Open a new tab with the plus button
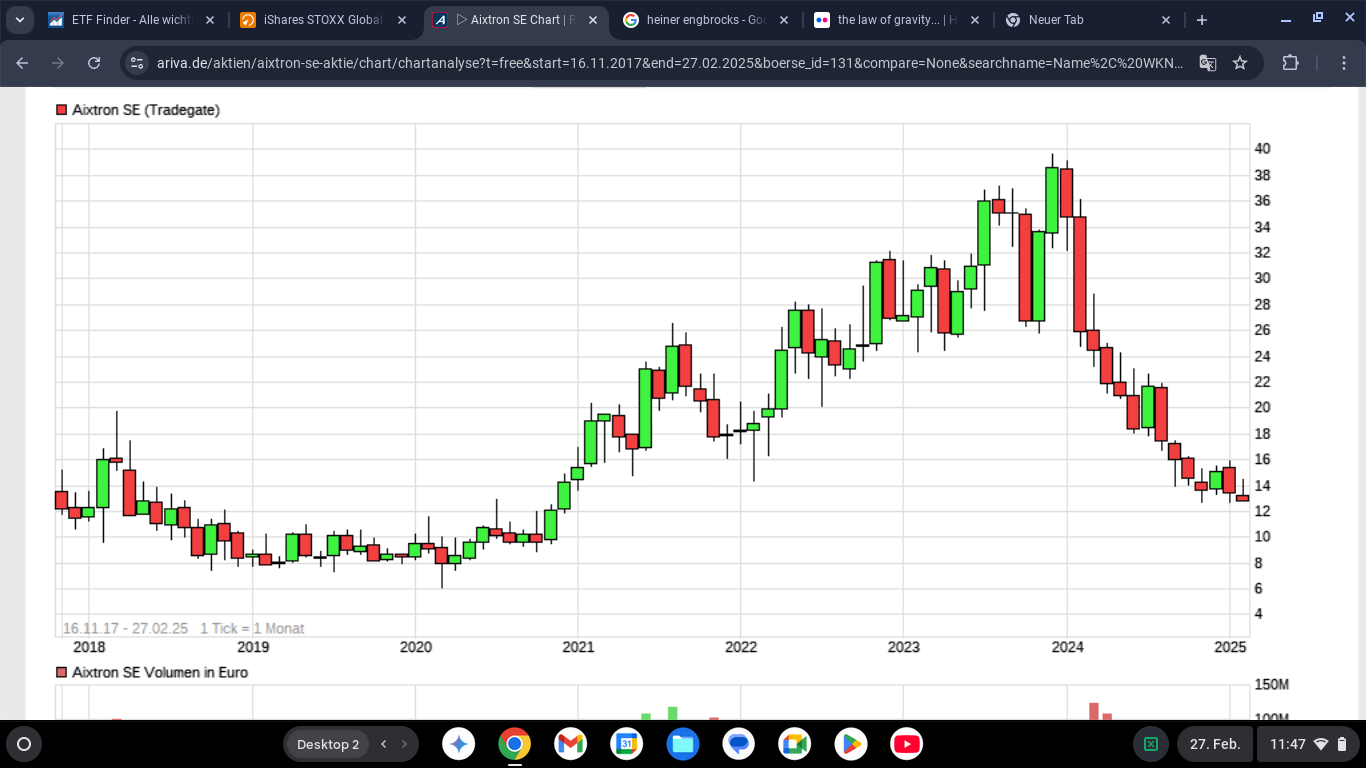Screen dimensions: 1366x768 pyautogui.click(x=1202, y=20)
